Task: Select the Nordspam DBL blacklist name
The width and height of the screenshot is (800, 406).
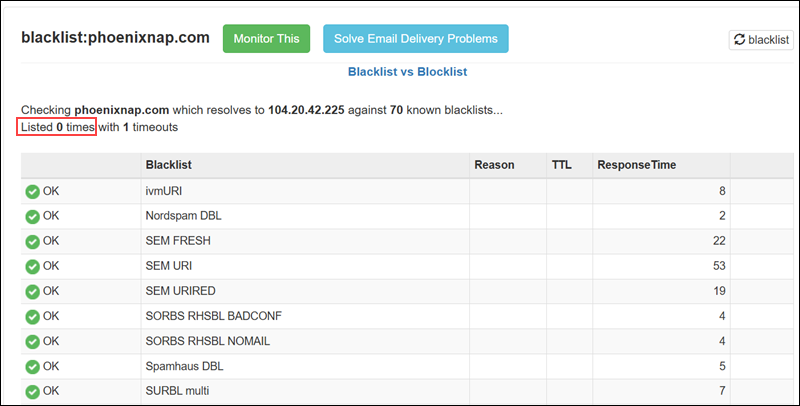Action: pos(184,216)
